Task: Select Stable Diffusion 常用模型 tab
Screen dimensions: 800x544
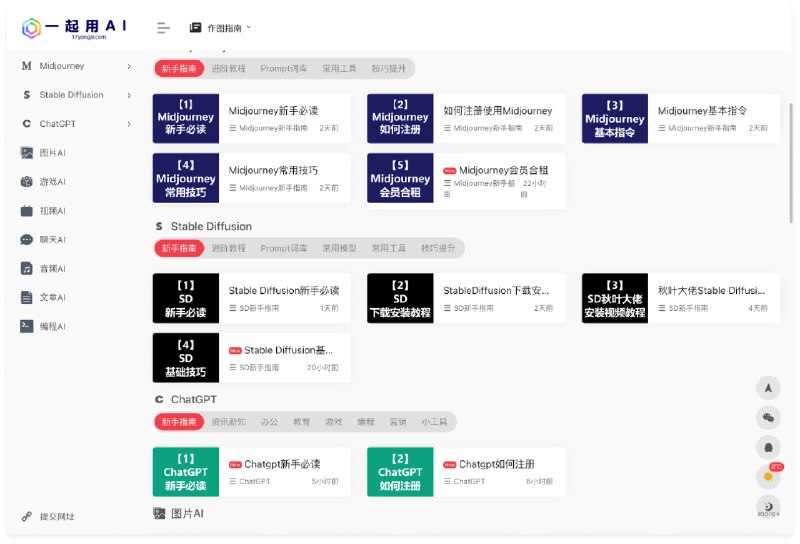Action: pyautogui.click(x=339, y=248)
